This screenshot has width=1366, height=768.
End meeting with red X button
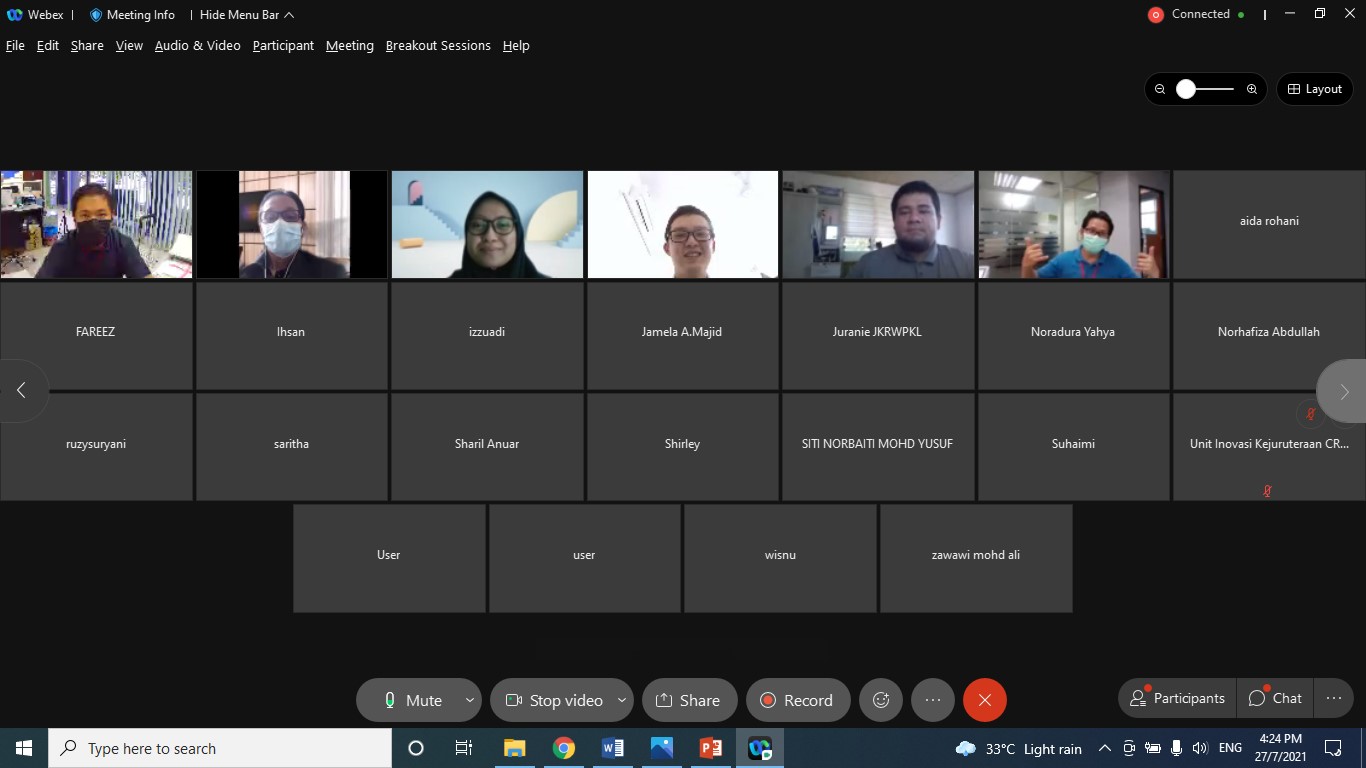pyautogui.click(x=985, y=700)
